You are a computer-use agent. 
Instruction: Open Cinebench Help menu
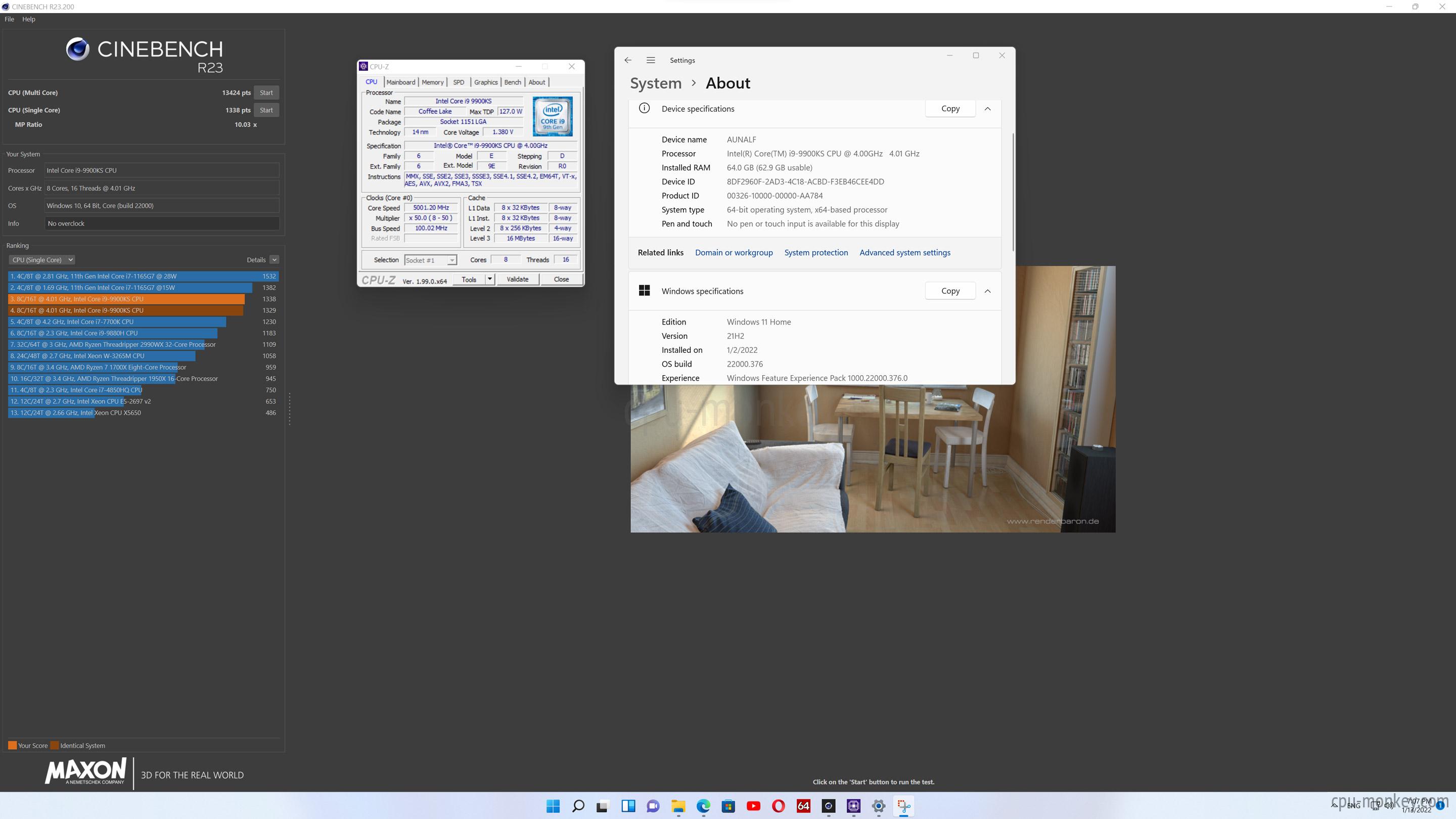[28, 19]
